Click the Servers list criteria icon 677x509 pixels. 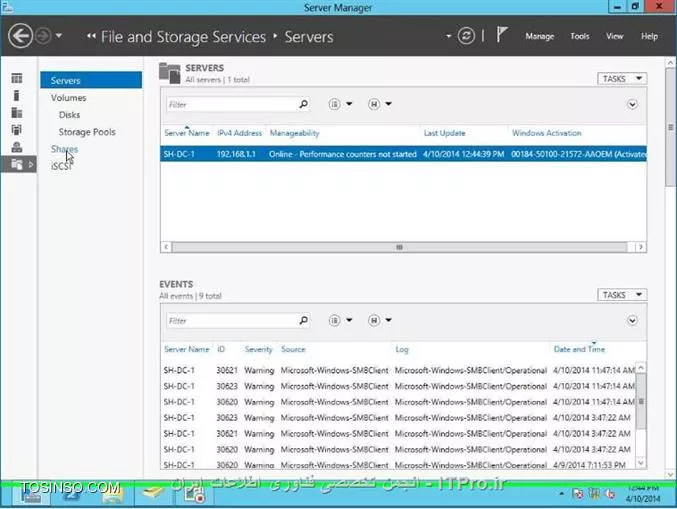point(334,104)
